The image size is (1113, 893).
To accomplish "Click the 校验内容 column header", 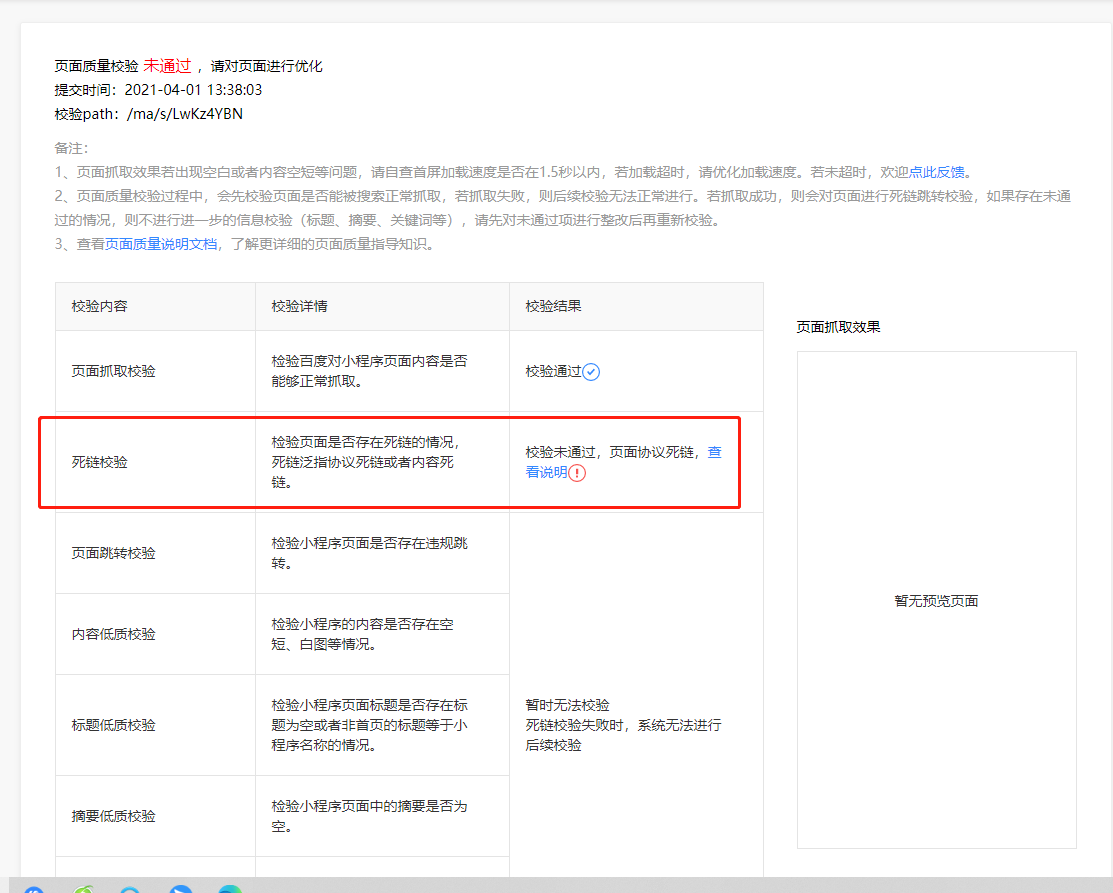I will (99, 307).
